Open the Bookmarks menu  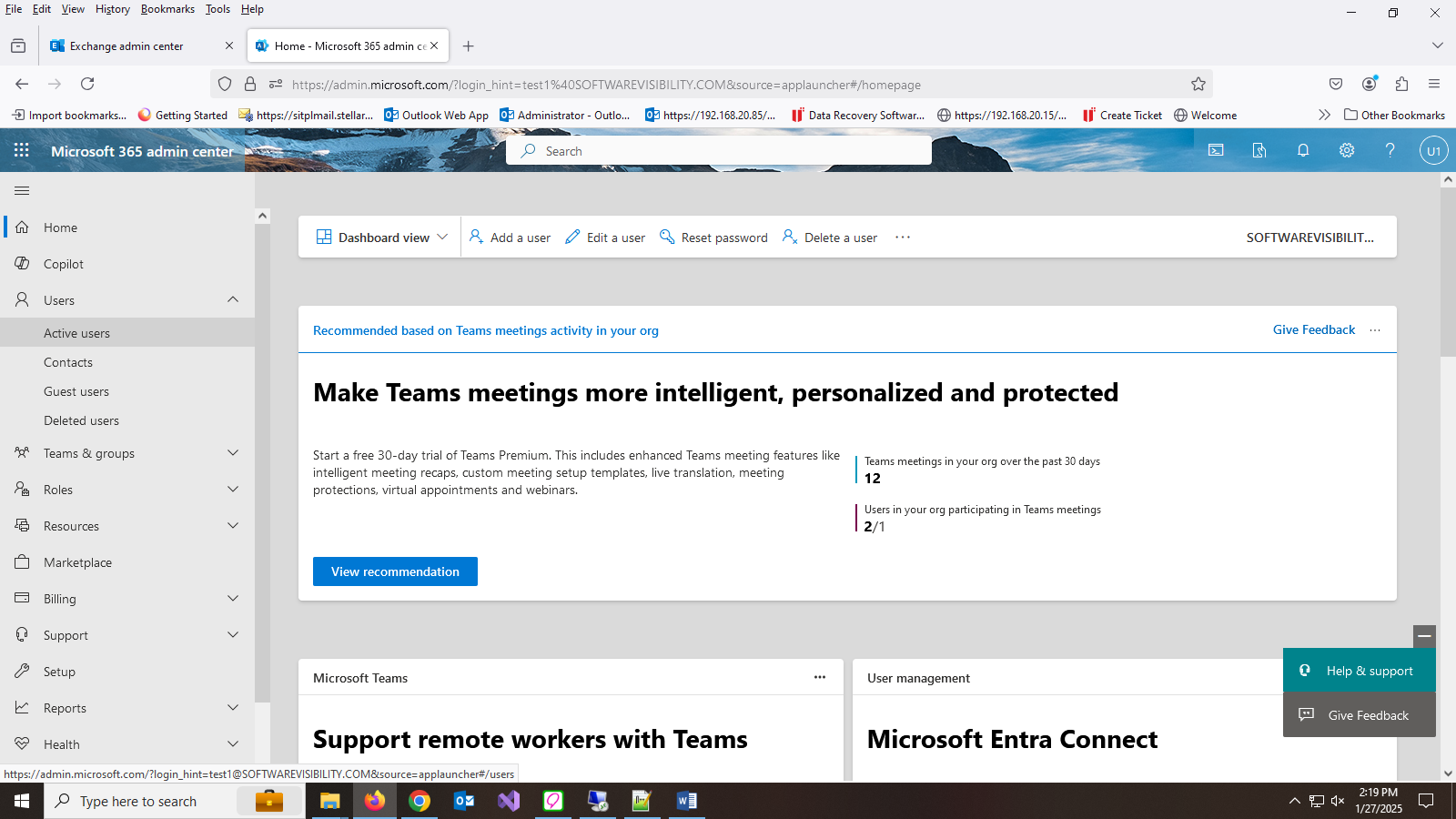click(x=167, y=9)
